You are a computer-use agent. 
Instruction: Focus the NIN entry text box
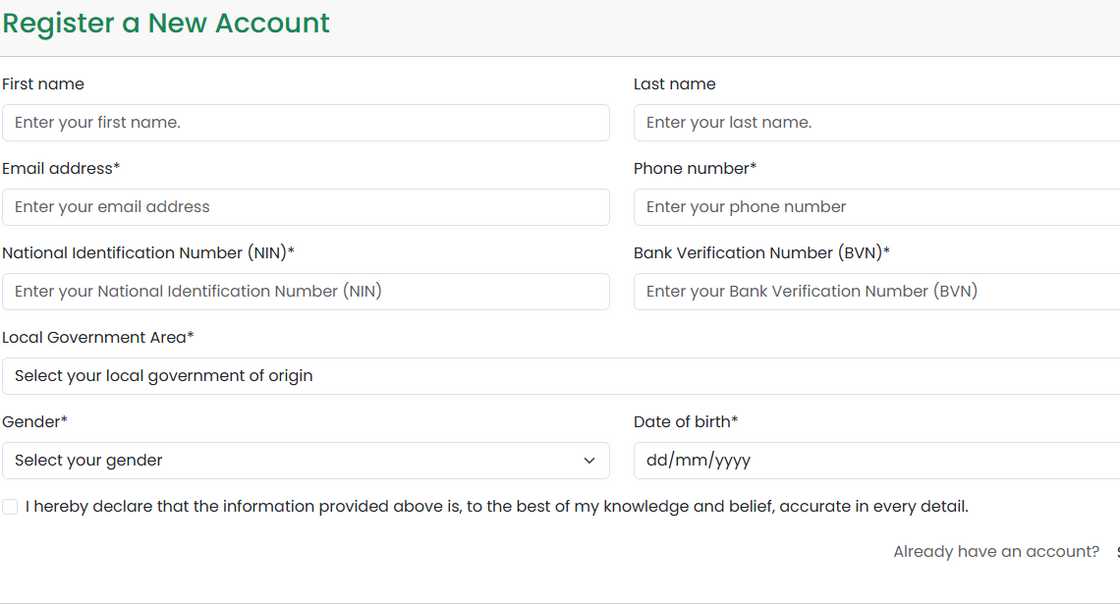pyautogui.click(x=305, y=291)
